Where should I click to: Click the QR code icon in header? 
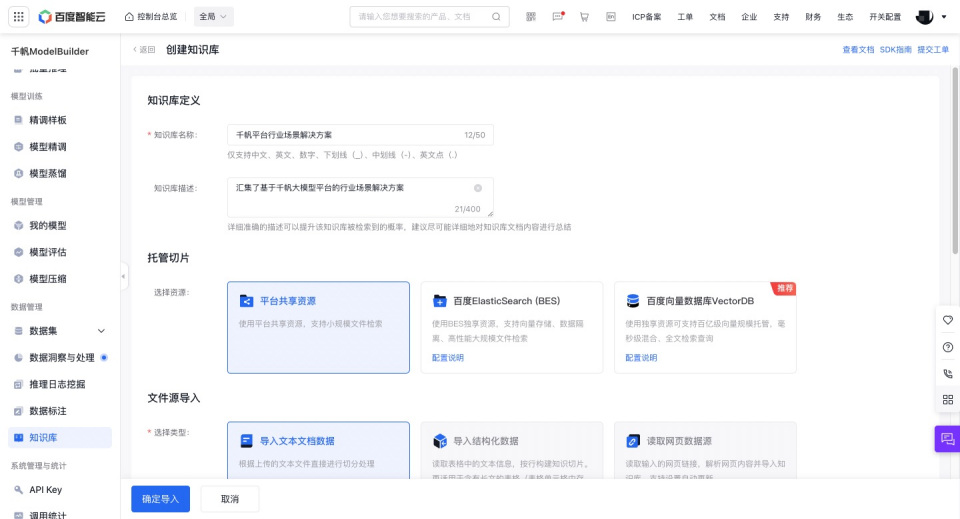pos(531,17)
